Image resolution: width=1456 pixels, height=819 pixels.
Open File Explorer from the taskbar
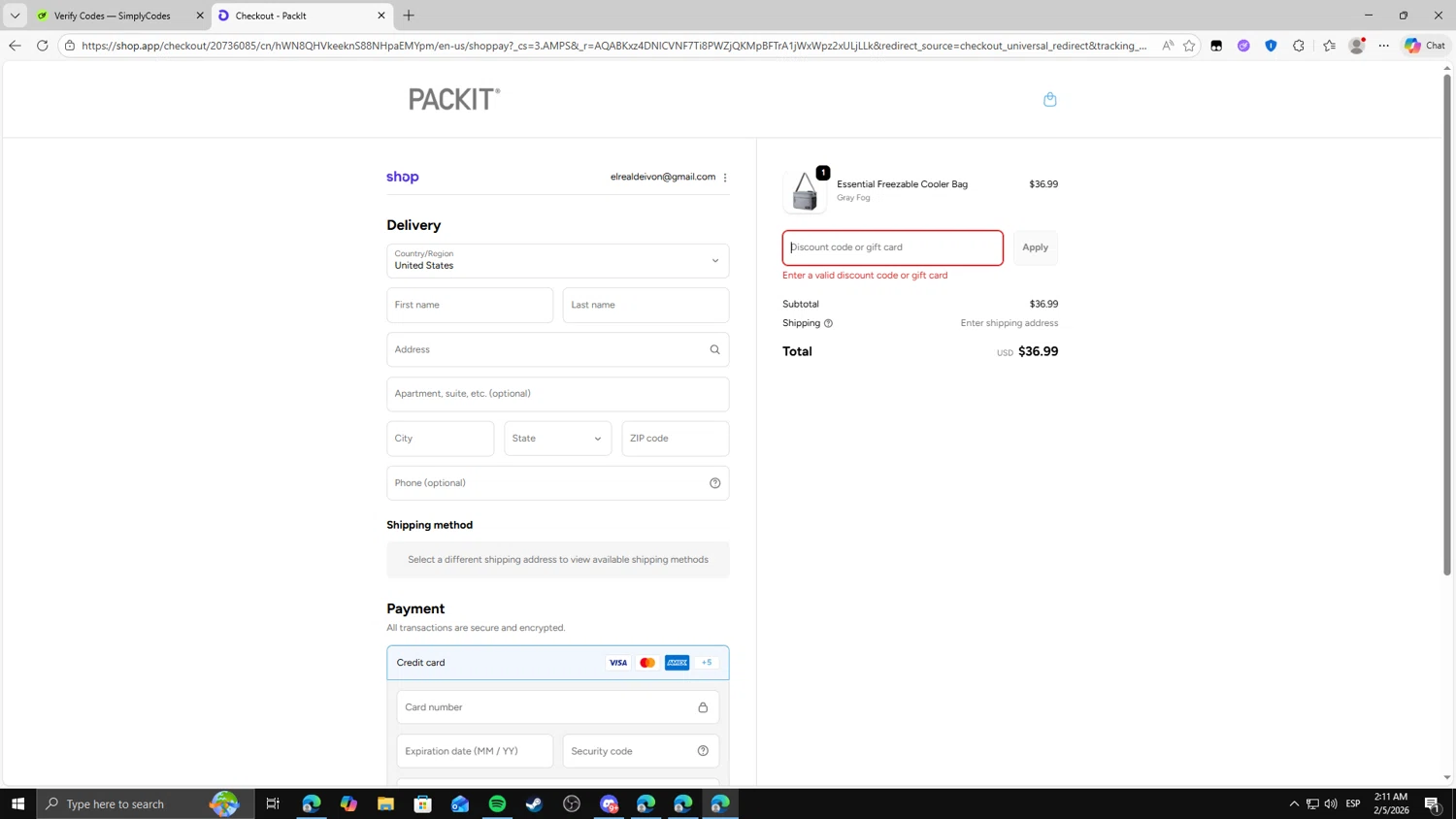(385, 803)
